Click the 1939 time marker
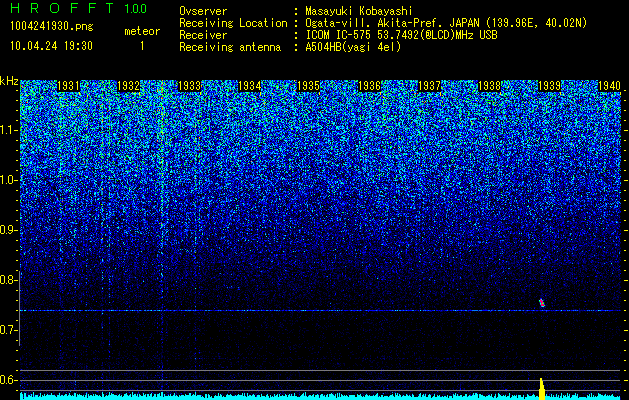Image resolution: width=629 pixels, height=400 pixels. (550, 86)
